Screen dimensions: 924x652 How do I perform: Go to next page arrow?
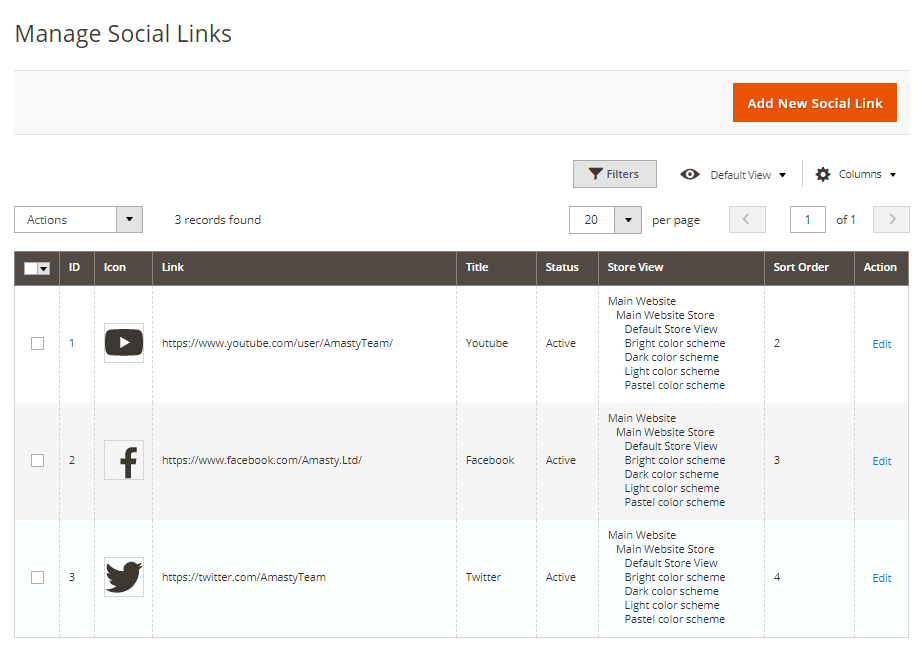coord(891,220)
